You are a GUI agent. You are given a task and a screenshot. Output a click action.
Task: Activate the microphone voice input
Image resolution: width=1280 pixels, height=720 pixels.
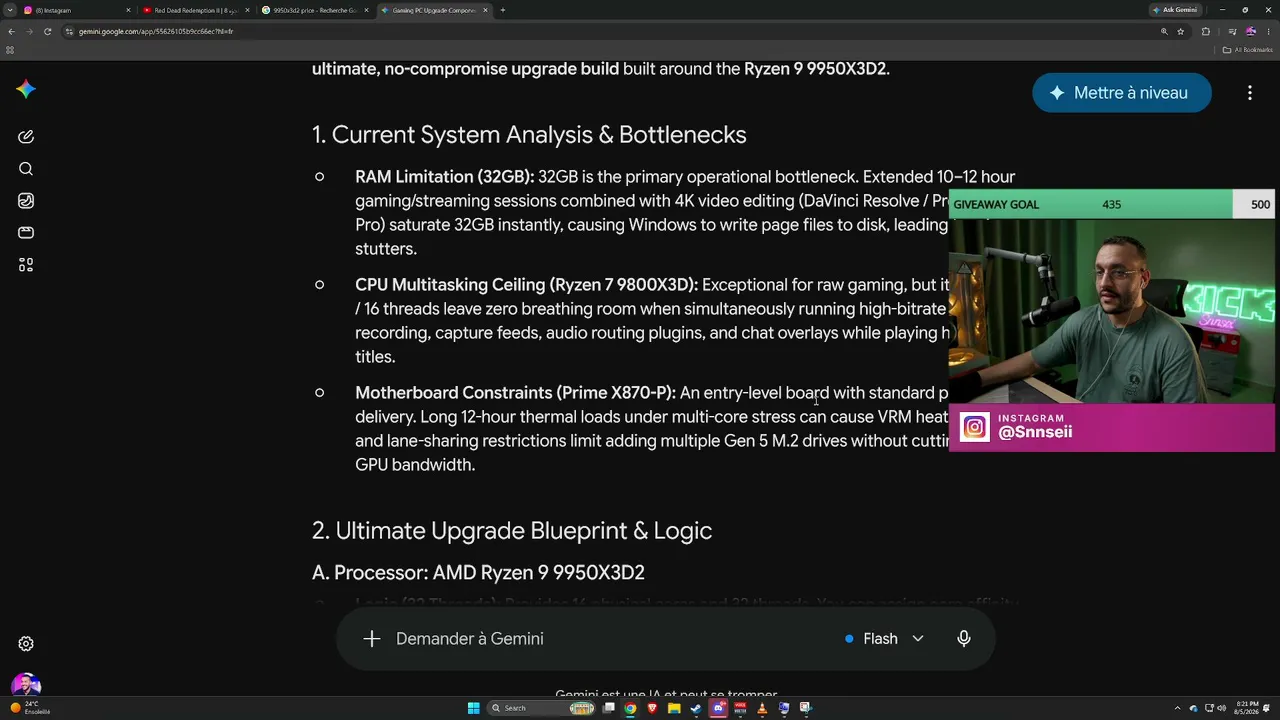click(964, 639)
